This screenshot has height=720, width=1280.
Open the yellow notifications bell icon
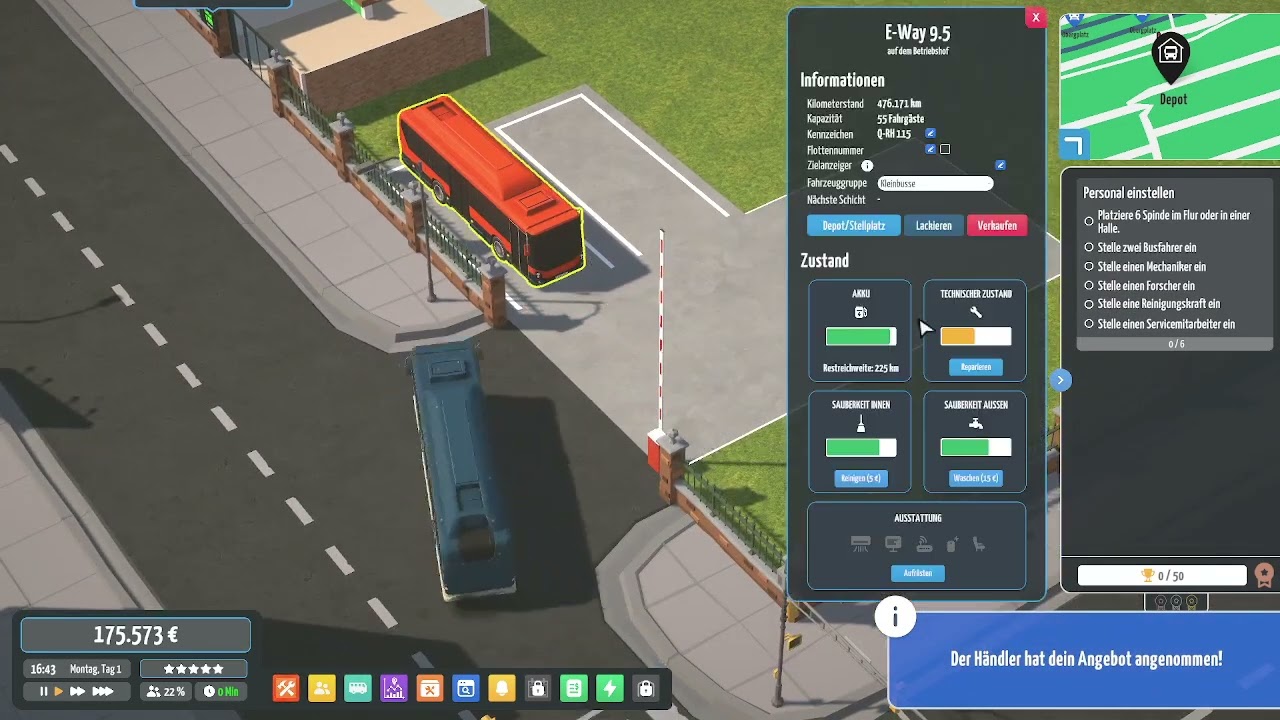pyautogui.click(x=502, y=688)
